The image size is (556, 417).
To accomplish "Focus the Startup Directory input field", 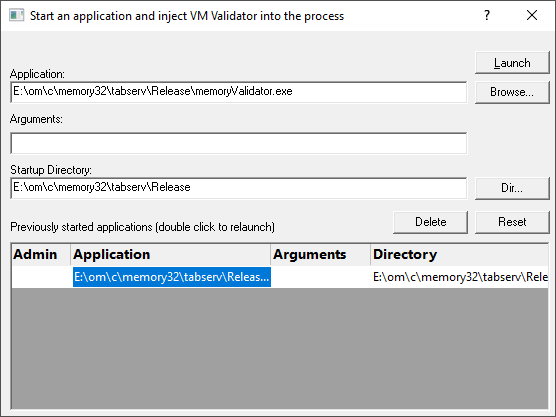I will tap(239, 188).
